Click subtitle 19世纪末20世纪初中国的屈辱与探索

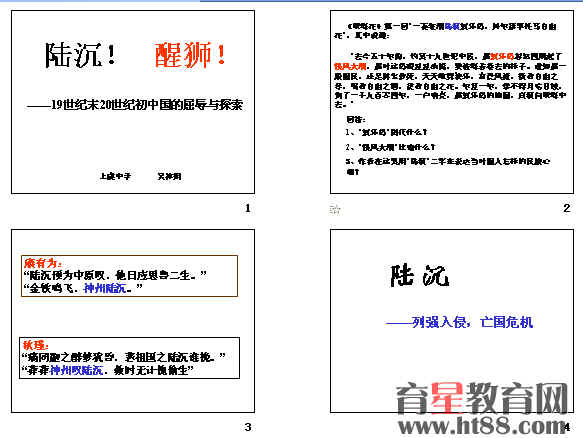point(135,105)
